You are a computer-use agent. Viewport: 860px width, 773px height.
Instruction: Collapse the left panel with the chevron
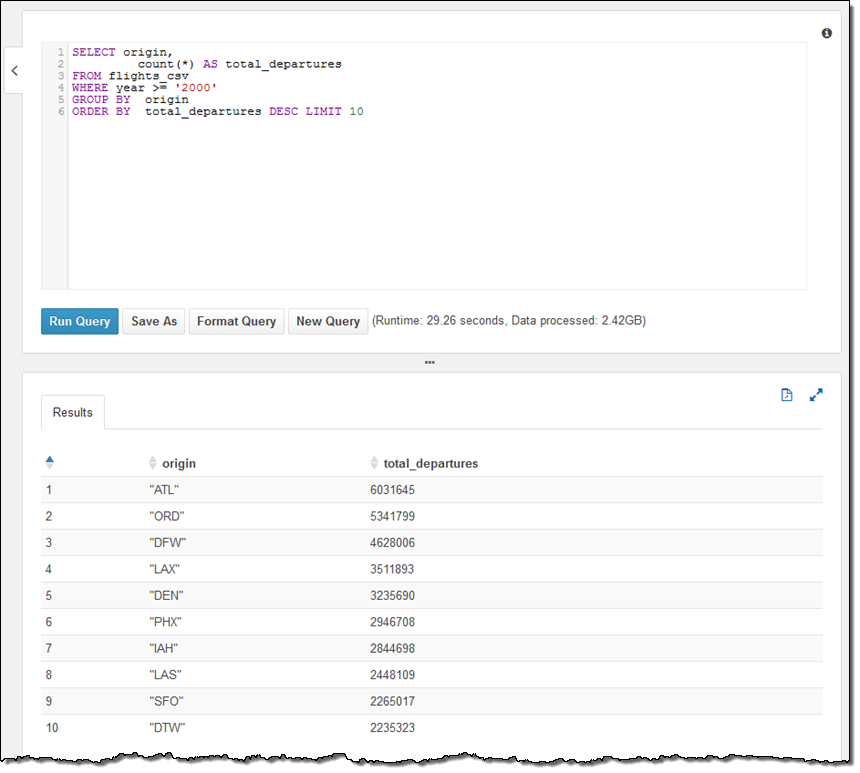(x=14, y=71)
